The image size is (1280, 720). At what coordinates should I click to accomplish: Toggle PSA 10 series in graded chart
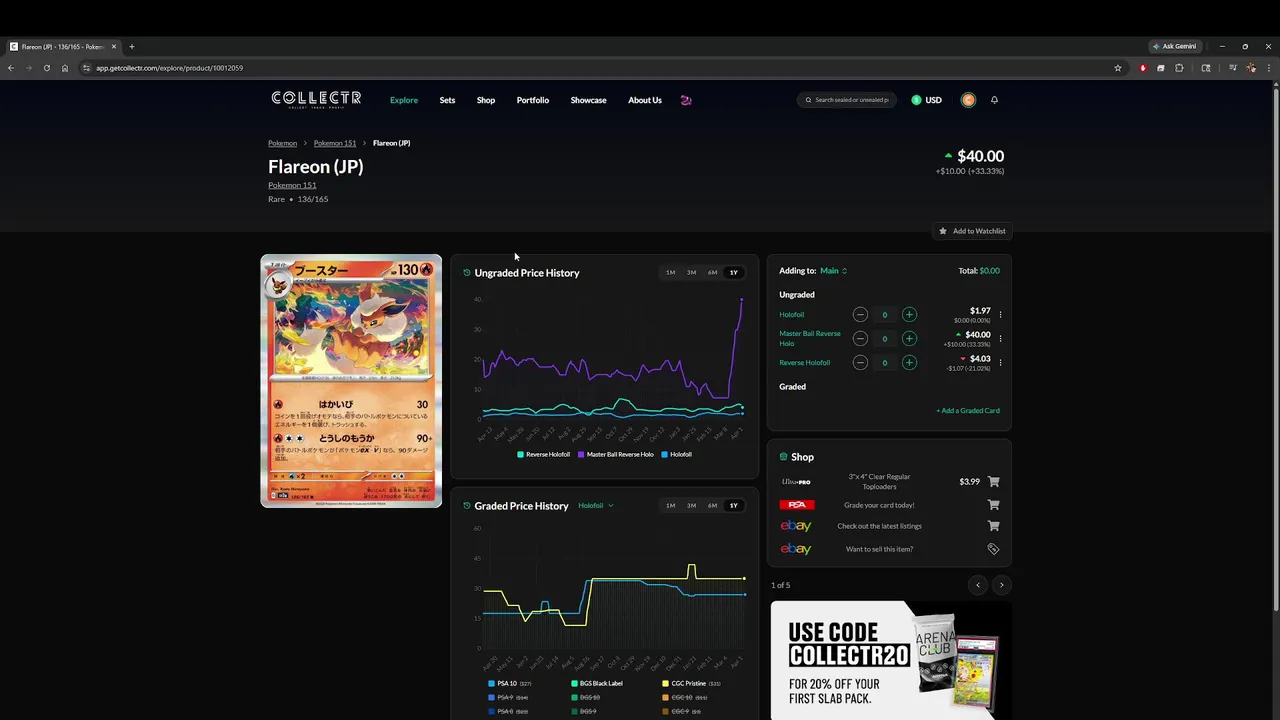pyautogui.click(x=510, y=683)
